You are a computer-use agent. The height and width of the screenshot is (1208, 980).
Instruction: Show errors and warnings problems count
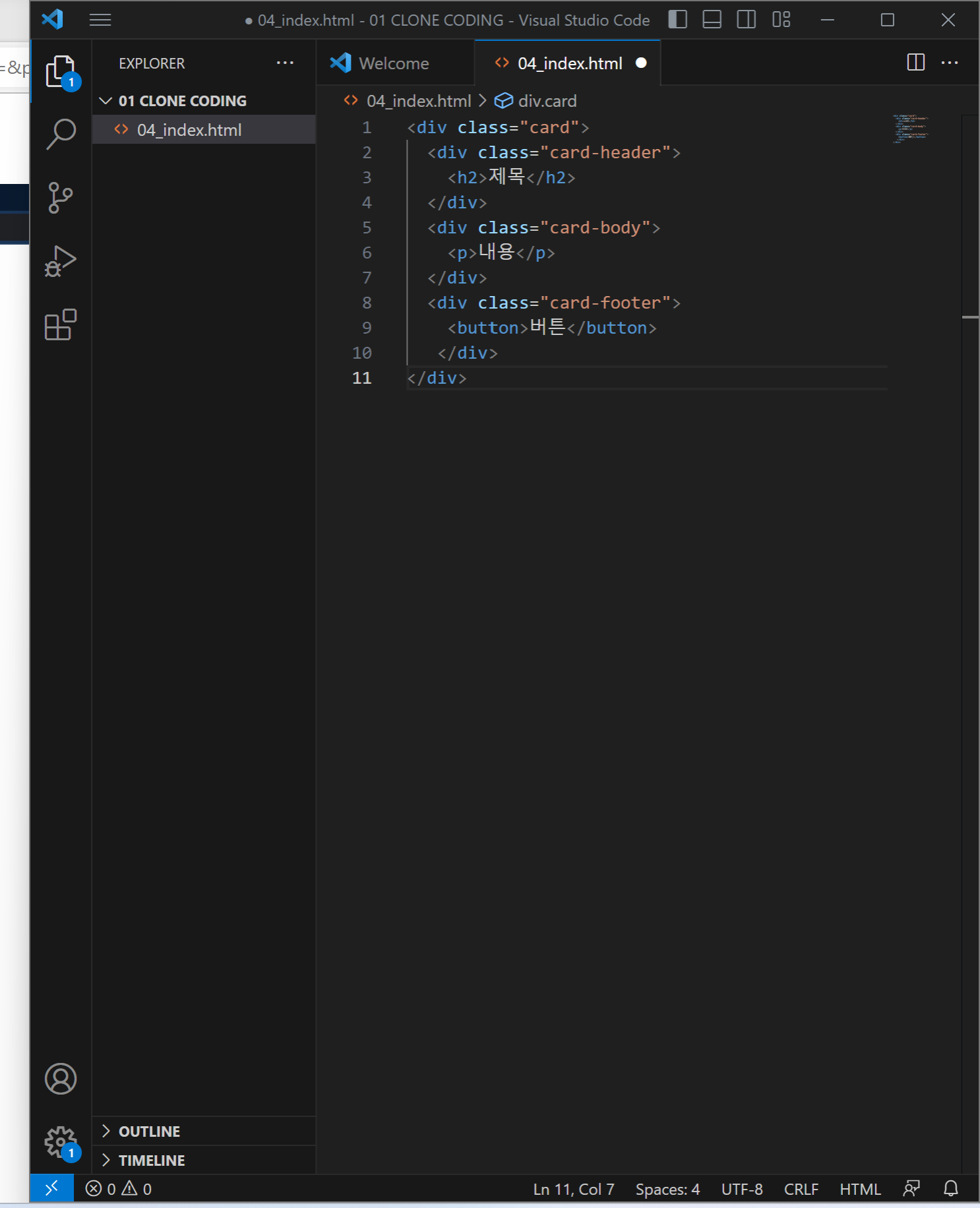coord(119,1189)
